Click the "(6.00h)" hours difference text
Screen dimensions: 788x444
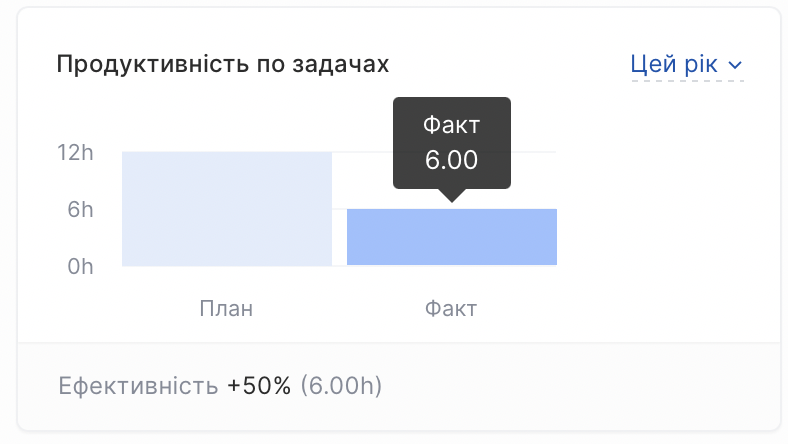tap(341, 386)
